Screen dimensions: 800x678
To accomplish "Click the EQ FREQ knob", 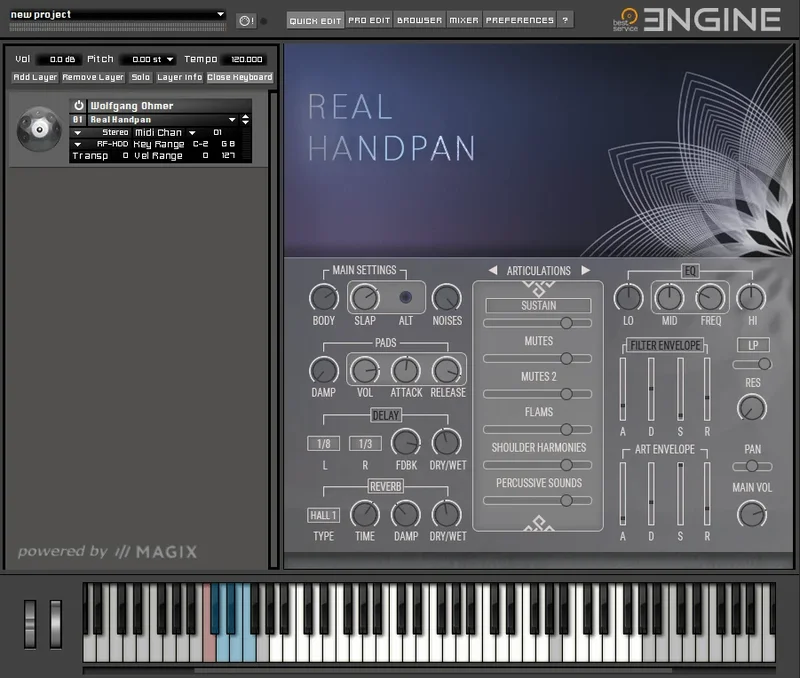I will 710,297.
